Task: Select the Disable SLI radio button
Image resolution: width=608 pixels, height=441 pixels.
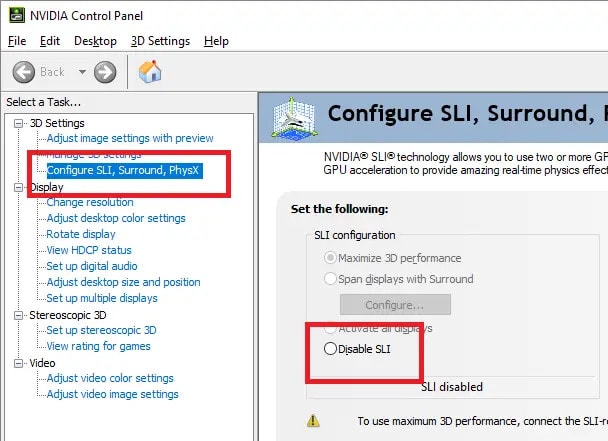Action: point(331,349)
